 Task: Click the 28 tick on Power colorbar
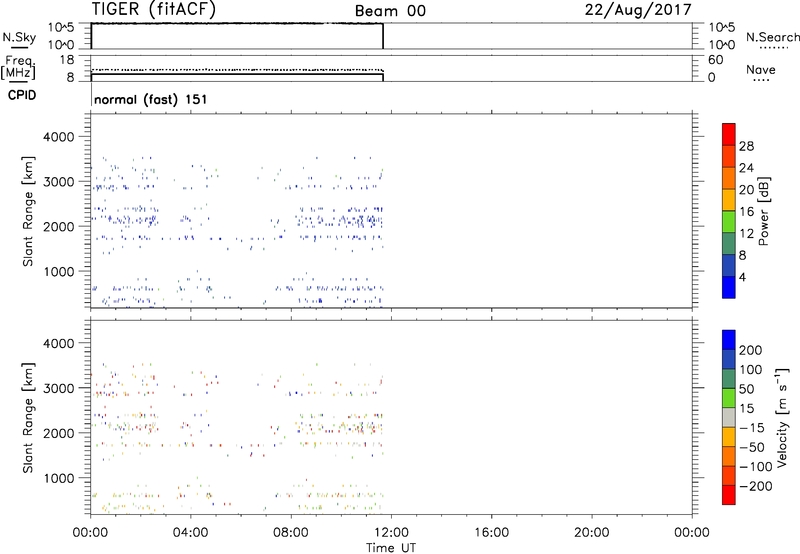(746, 146)
